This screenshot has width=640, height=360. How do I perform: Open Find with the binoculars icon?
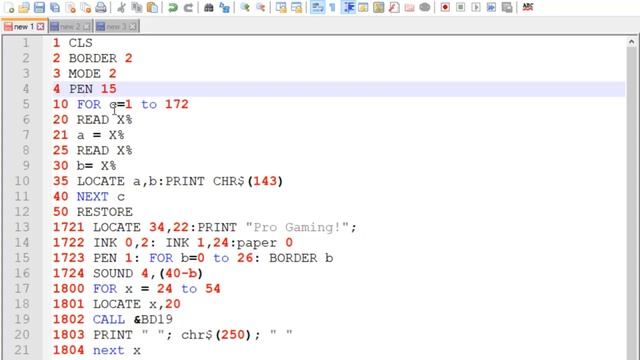click(209, 7)
